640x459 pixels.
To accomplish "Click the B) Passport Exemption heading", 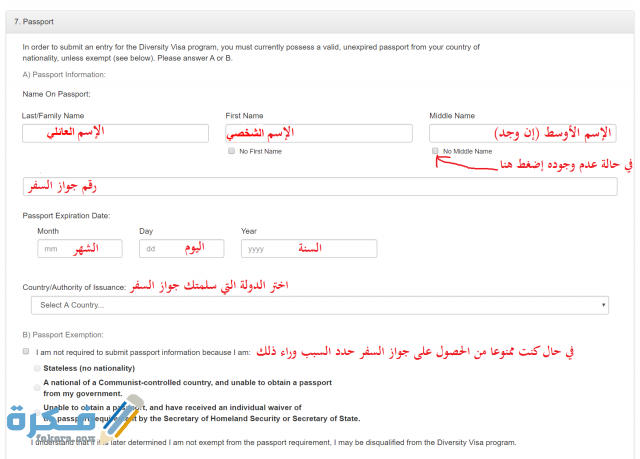I will click(62, 334).
